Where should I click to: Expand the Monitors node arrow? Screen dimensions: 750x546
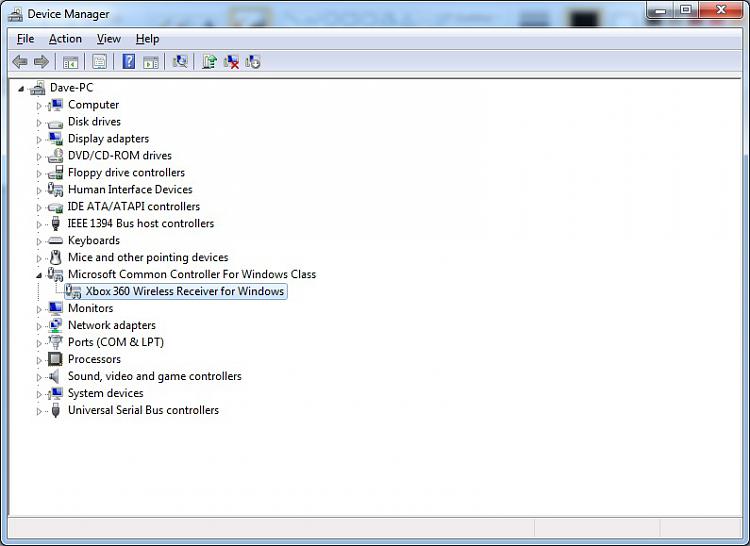point(39,309)
